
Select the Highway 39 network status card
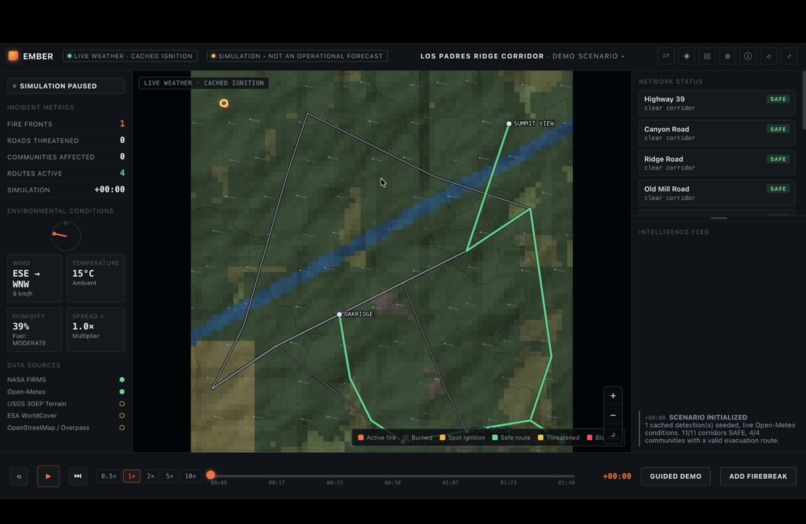pyautogui.click(x=717, y=103)
